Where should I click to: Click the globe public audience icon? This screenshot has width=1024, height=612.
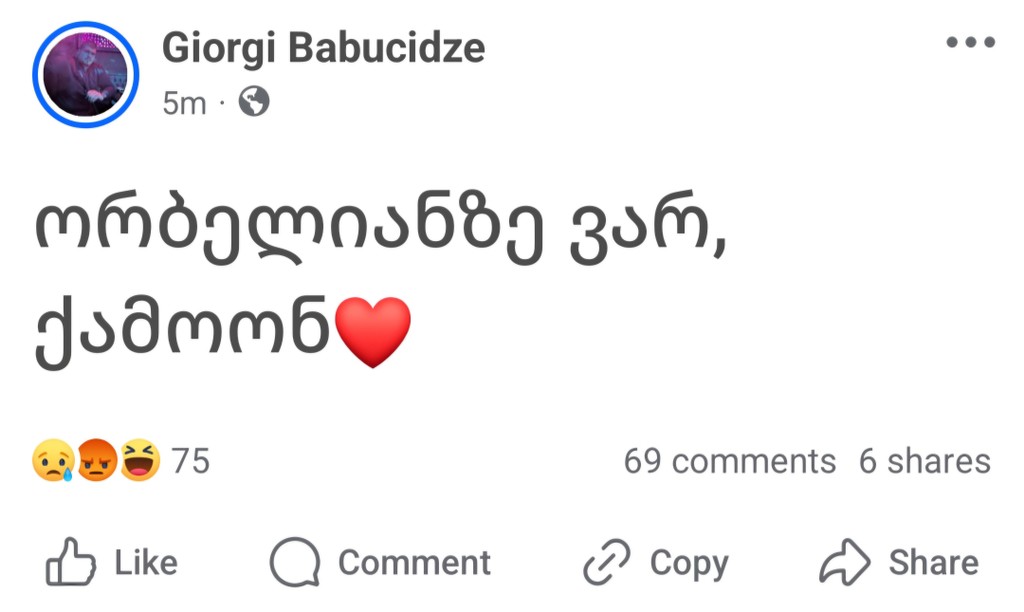coord(254,101)
